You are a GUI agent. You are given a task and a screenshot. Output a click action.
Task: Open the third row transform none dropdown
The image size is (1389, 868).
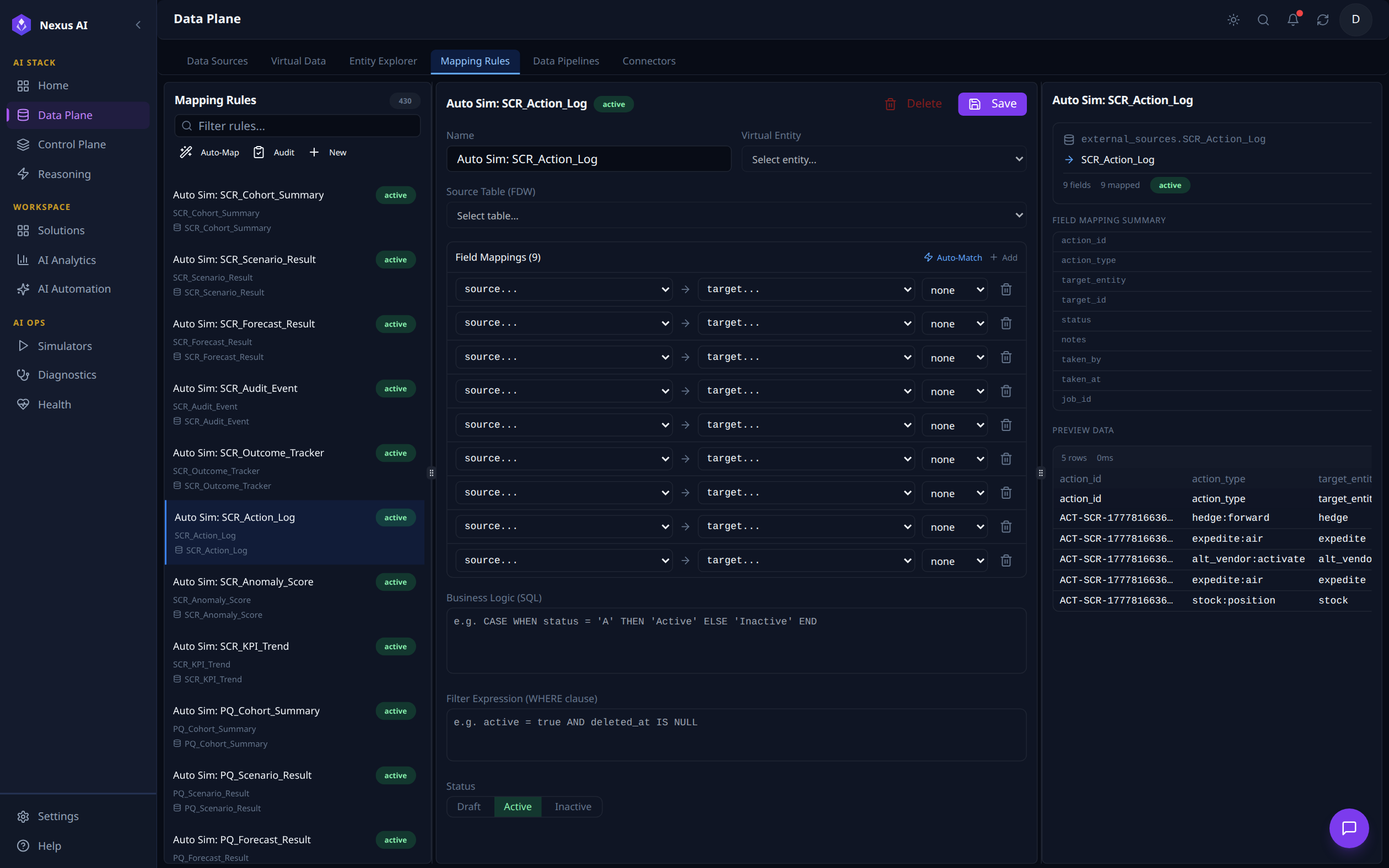click(x=955, y=357)
